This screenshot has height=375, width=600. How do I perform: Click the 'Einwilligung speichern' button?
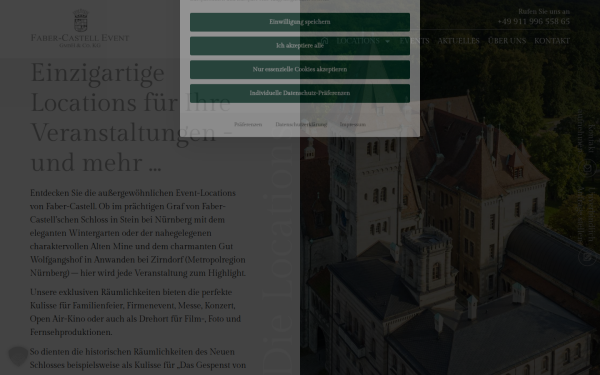coord(300,22)
